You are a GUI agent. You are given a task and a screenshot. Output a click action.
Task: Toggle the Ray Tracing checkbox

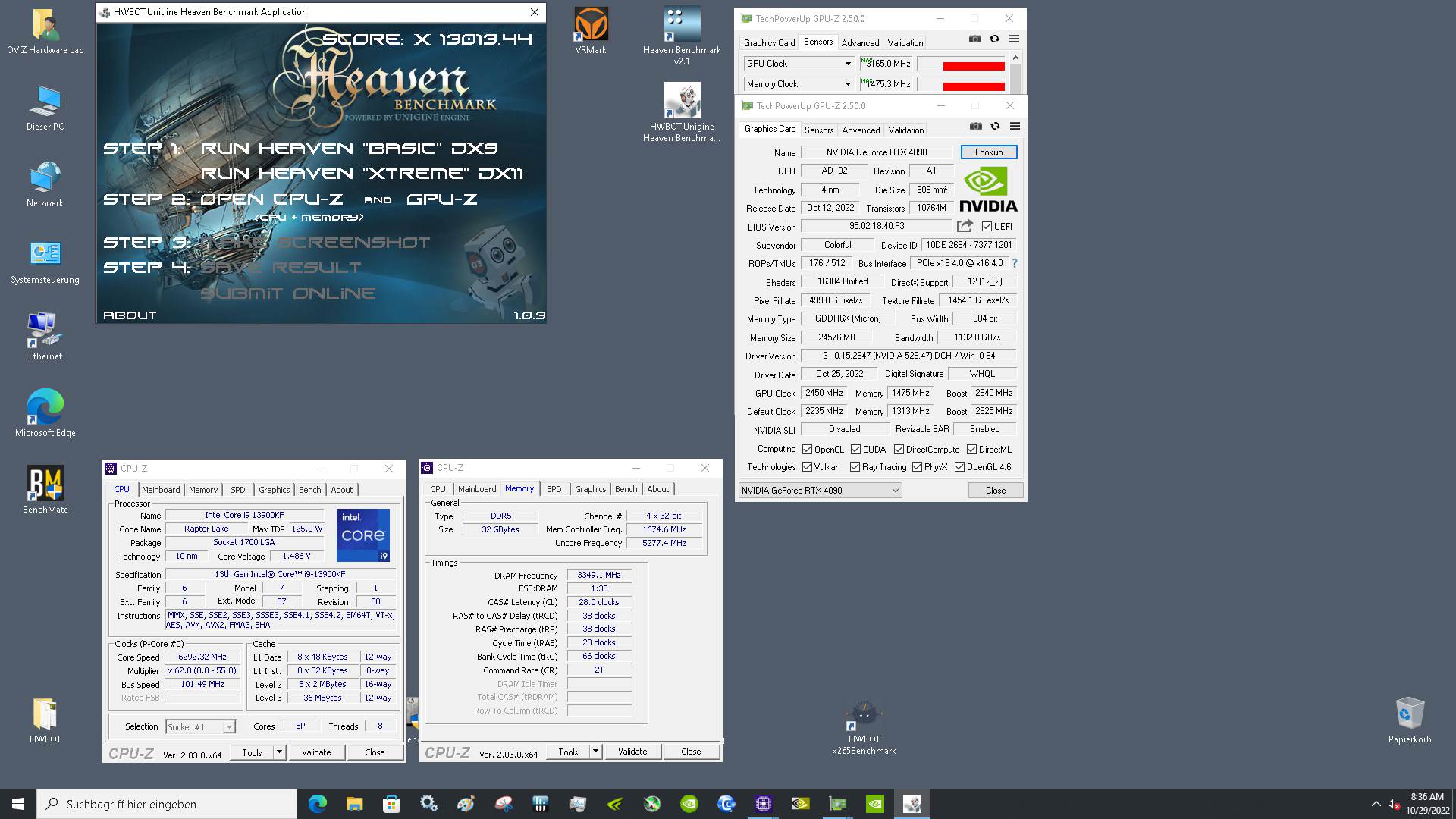click(x=855, y=467)
